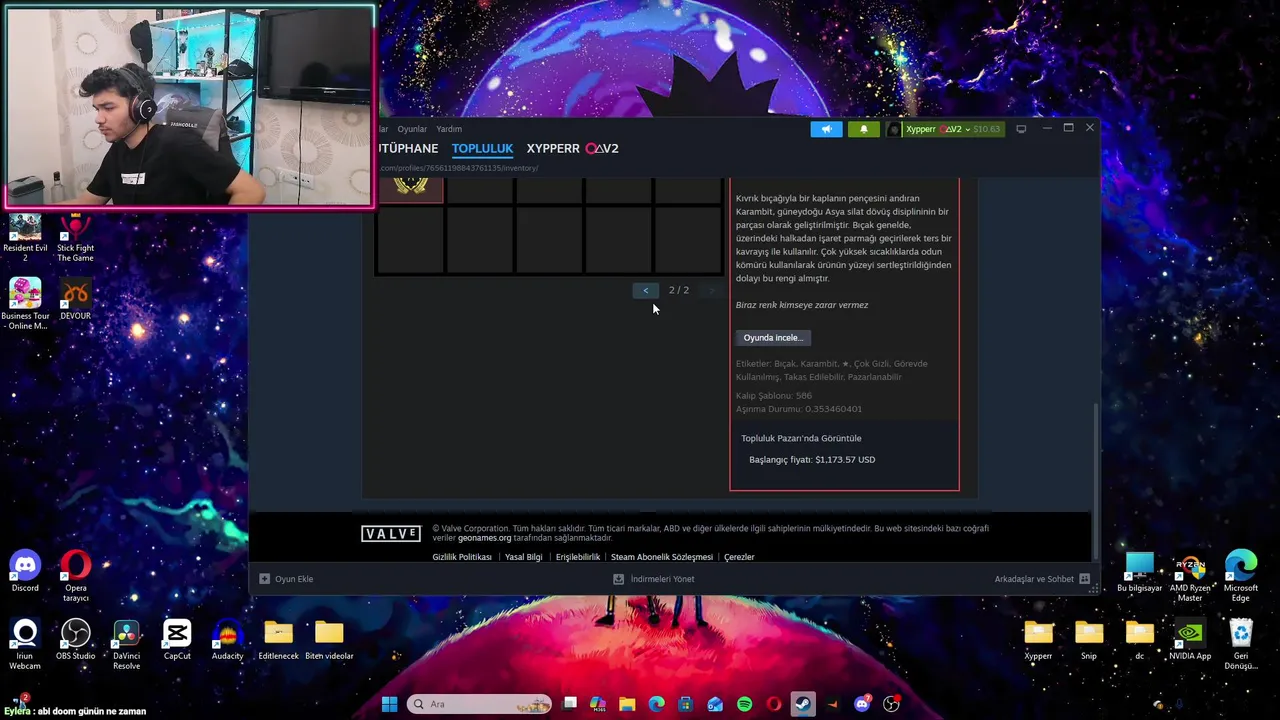Click the Steam profile avatar picture
The width and height of the screenshot is (1280, 720).
(894, 129)
